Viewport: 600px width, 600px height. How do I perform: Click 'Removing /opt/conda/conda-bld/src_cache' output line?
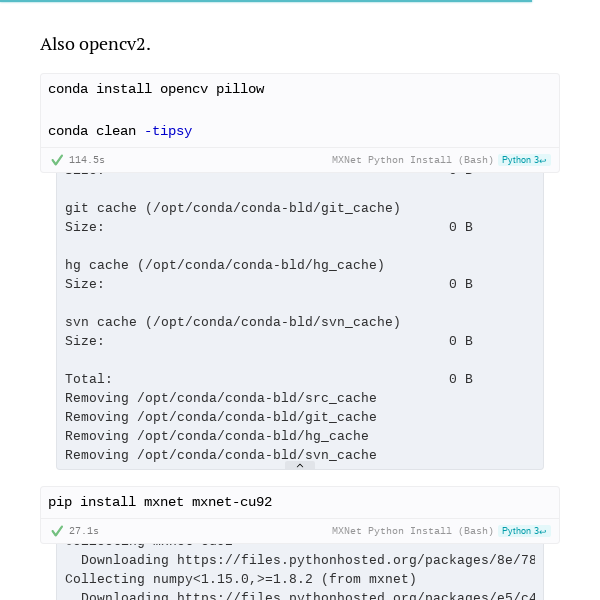(220, 398)
